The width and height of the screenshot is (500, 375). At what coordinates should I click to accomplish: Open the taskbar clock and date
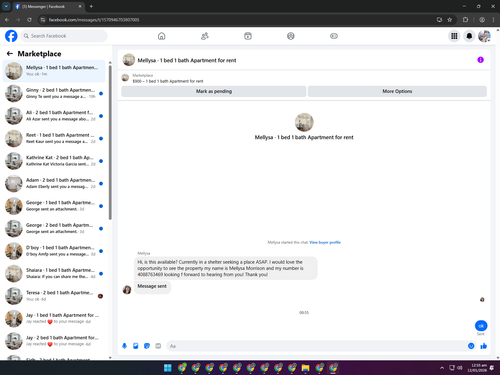click(x=477, y=368)
